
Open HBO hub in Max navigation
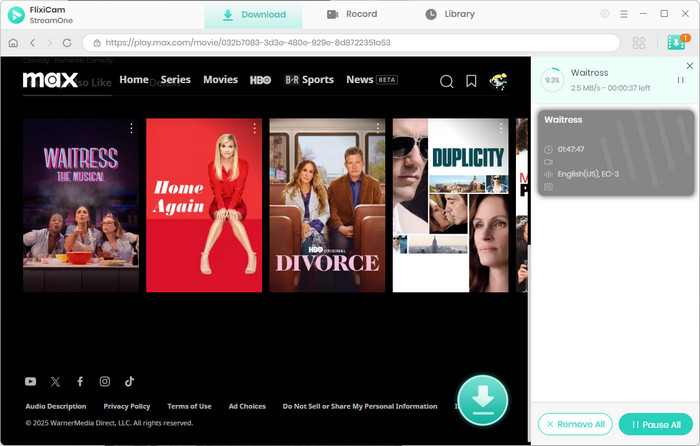tap(260, 80)
